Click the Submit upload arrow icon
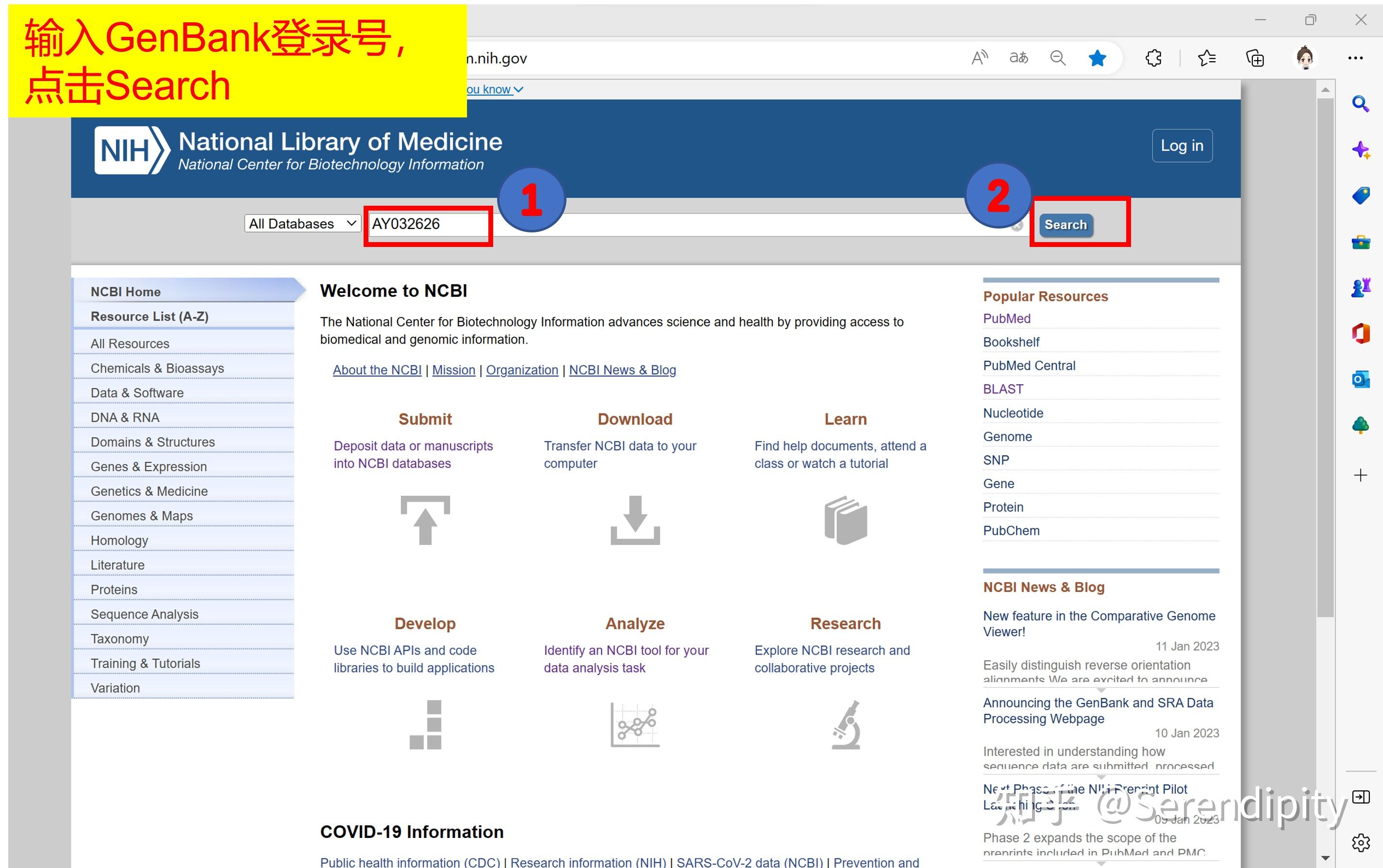Viewport: 1383px width, 868px height. pos(425,520)
